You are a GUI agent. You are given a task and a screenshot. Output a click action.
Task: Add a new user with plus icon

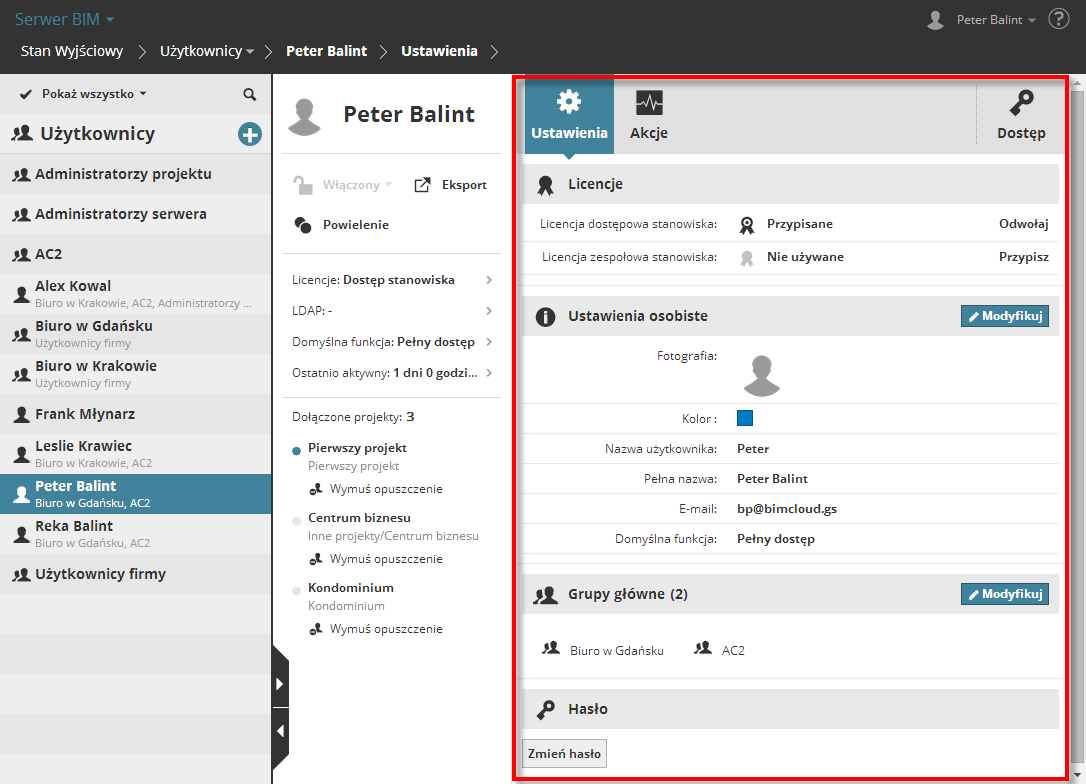(249, 134)
